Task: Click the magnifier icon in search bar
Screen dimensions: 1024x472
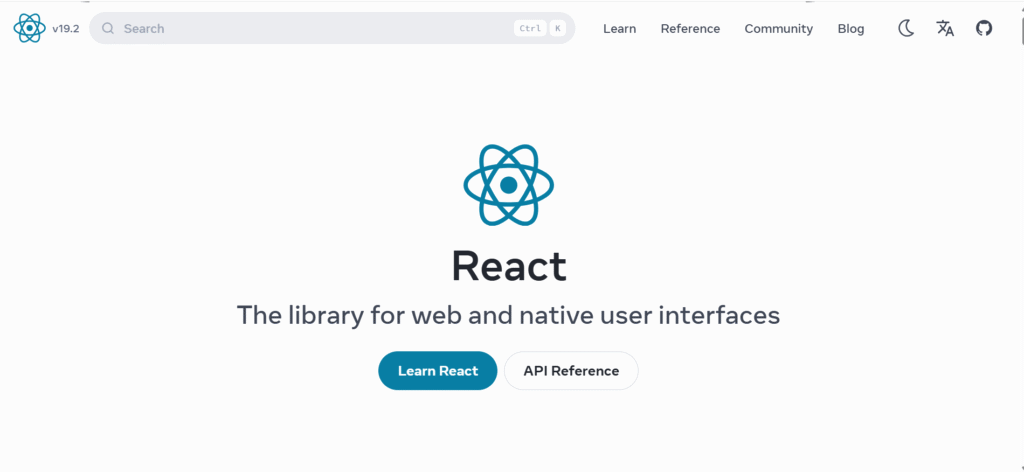Action: click(x=108, y=29)
